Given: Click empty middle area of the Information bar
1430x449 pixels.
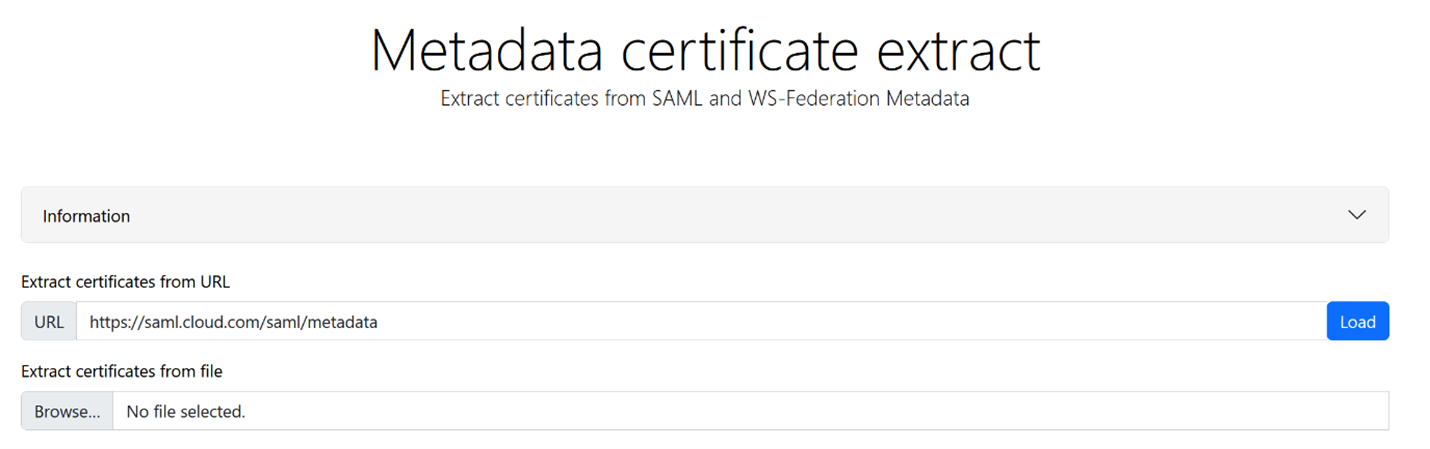Looking at the screenshot, I should [x=700, y=215].
